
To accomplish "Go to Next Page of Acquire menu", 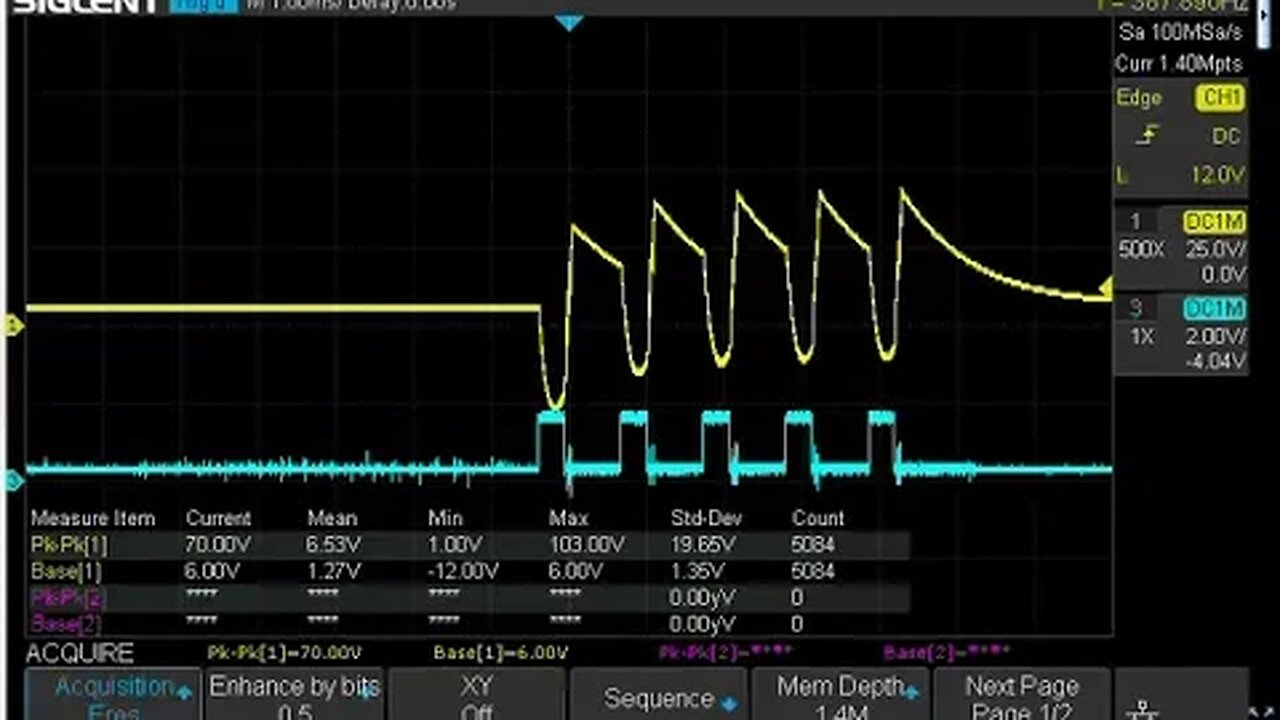I will point(1021,695).
